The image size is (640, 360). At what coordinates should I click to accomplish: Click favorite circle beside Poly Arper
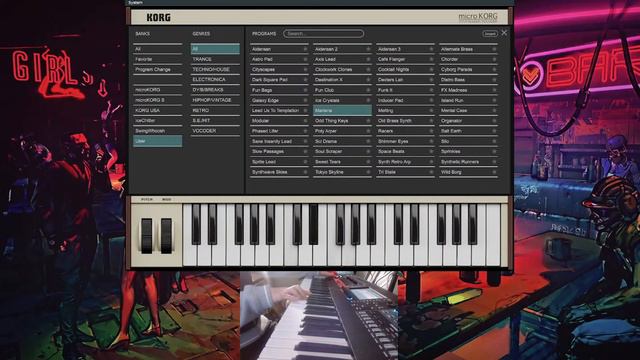click(368, 131)
